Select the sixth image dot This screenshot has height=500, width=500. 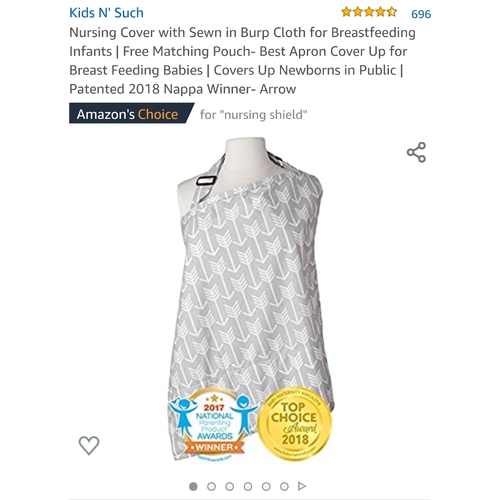tap(284, 487)
